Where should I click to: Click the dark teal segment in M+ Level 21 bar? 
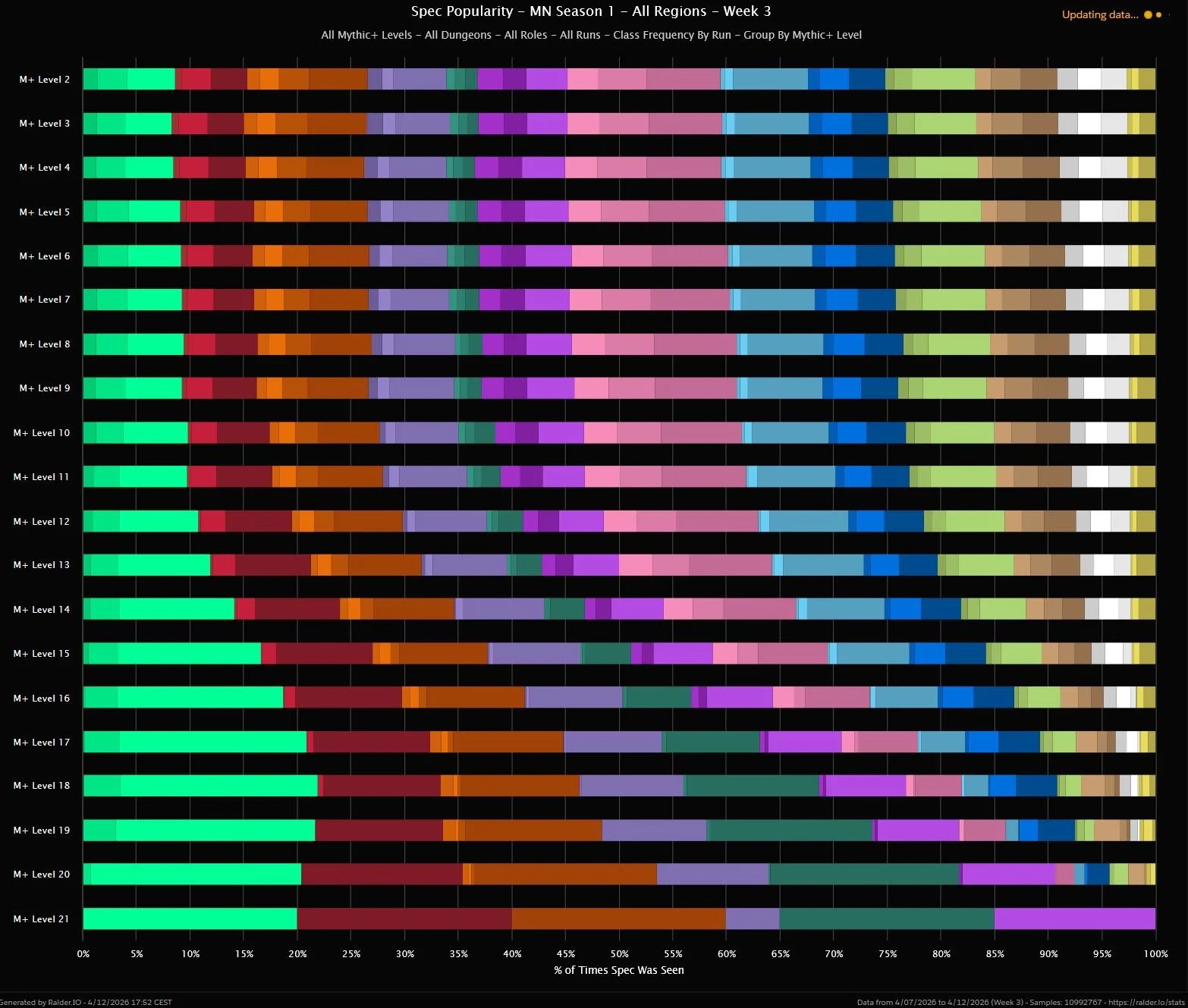[886, 919]
